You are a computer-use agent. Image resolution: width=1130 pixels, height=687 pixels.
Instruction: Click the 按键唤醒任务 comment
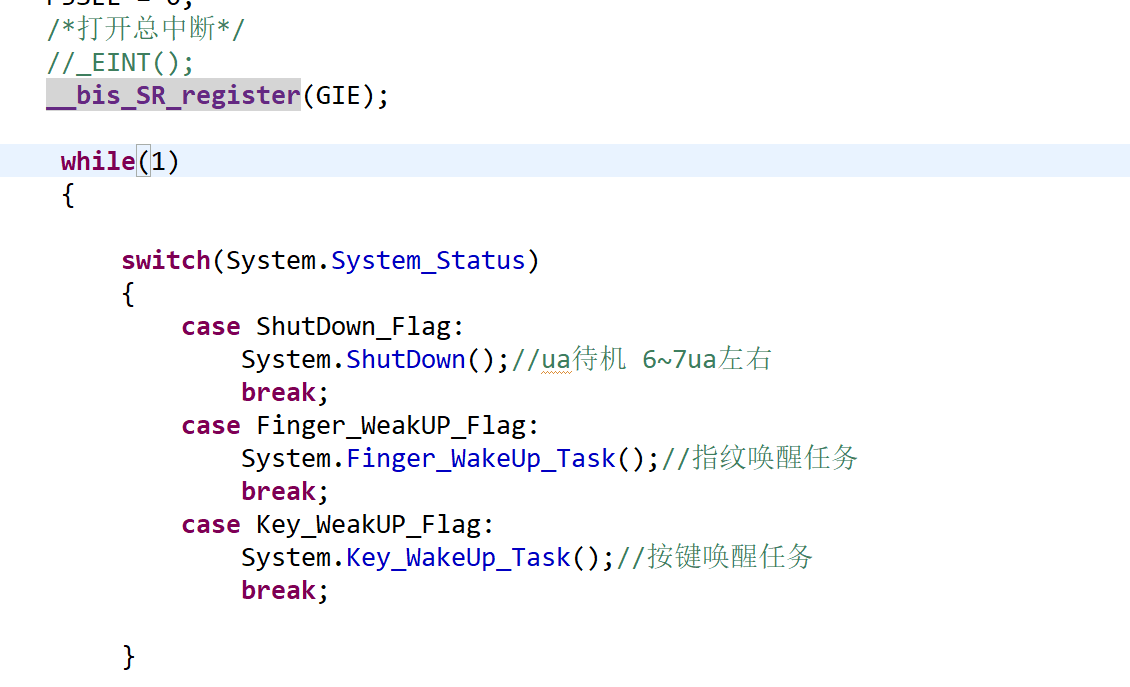[x=730, y=558]
